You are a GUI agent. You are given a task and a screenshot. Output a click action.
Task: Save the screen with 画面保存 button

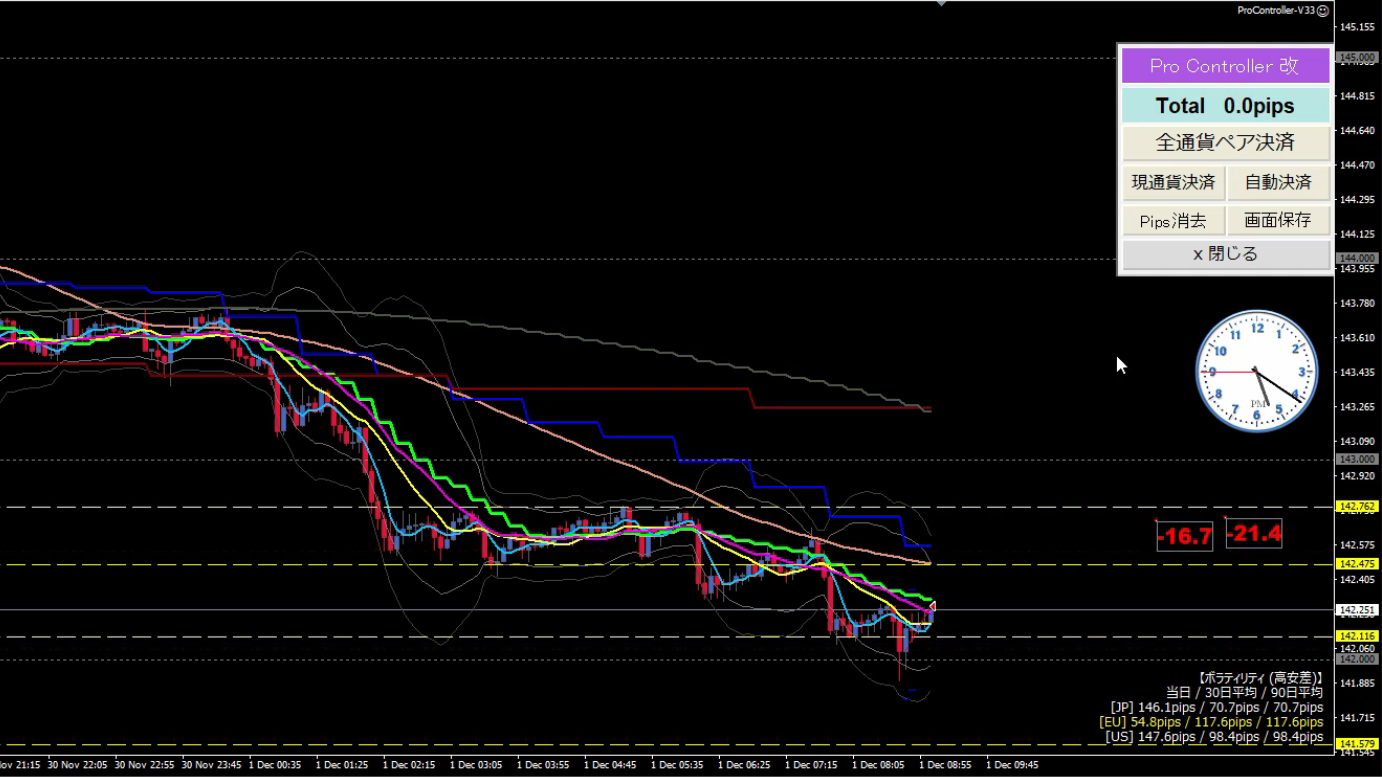[1278, 220]
